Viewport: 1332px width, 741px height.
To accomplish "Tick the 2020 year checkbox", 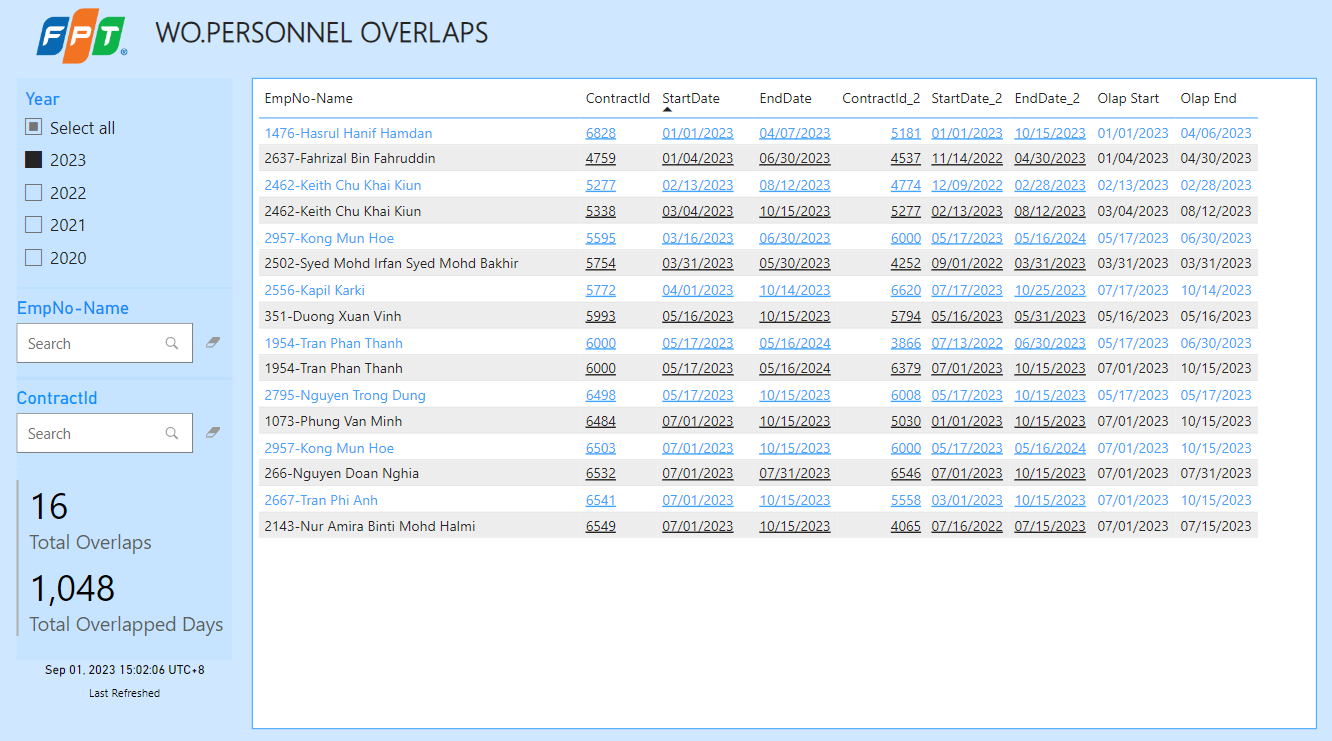I will click(x=34, y=258).
